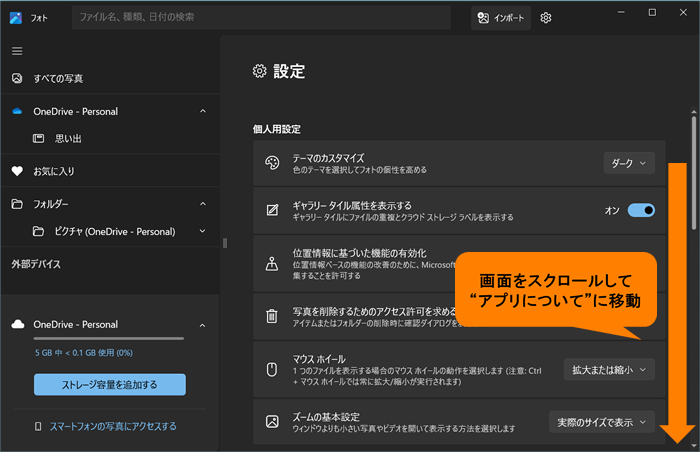Click the location pin icon for 位置情報

272,264
